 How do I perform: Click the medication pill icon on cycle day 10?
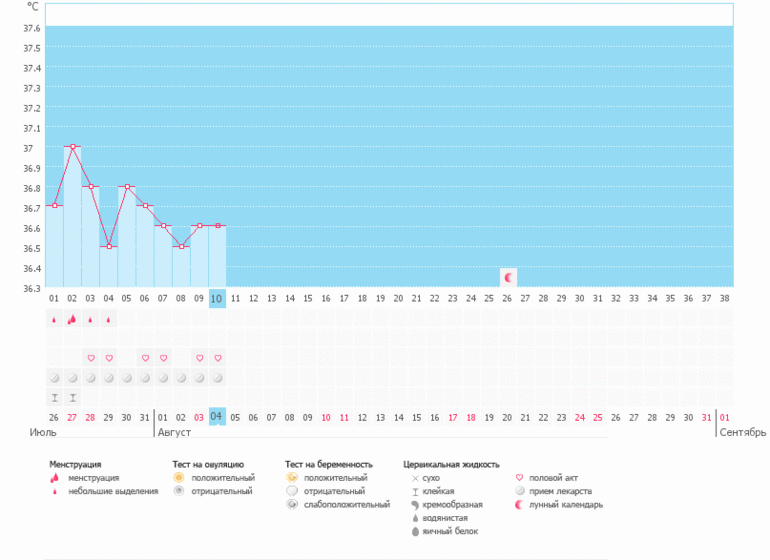click(218, 378)
